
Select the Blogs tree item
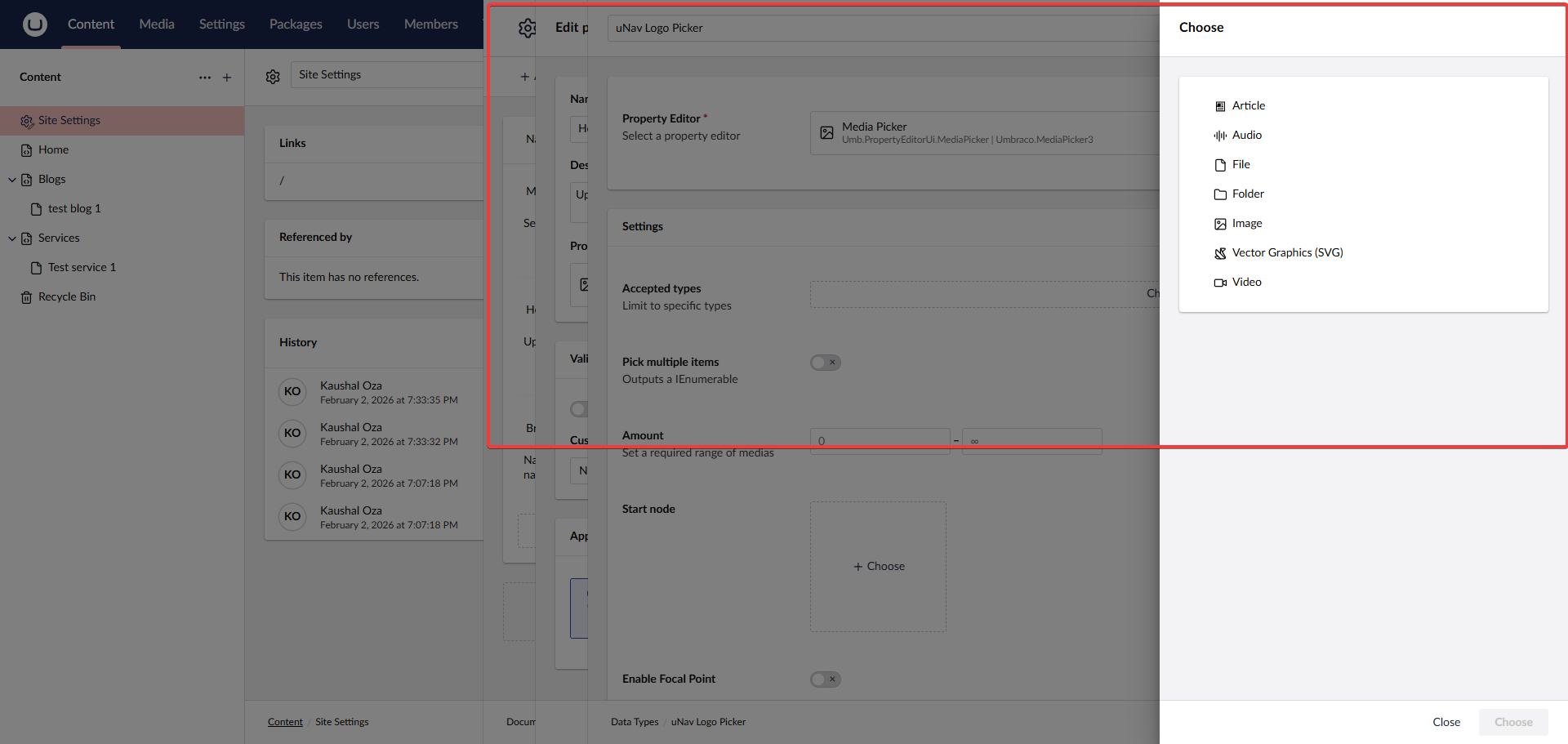pyautogui.click(x=51, y=180)
